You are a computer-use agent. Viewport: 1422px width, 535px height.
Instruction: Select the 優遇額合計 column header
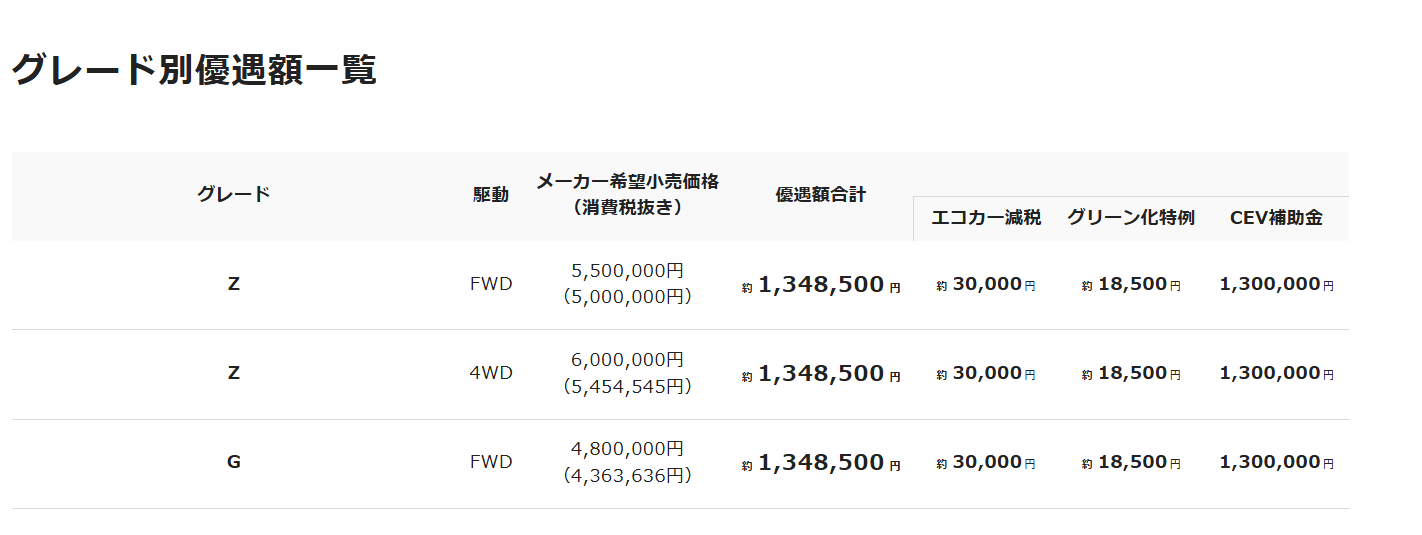click(x=820, y=195)
